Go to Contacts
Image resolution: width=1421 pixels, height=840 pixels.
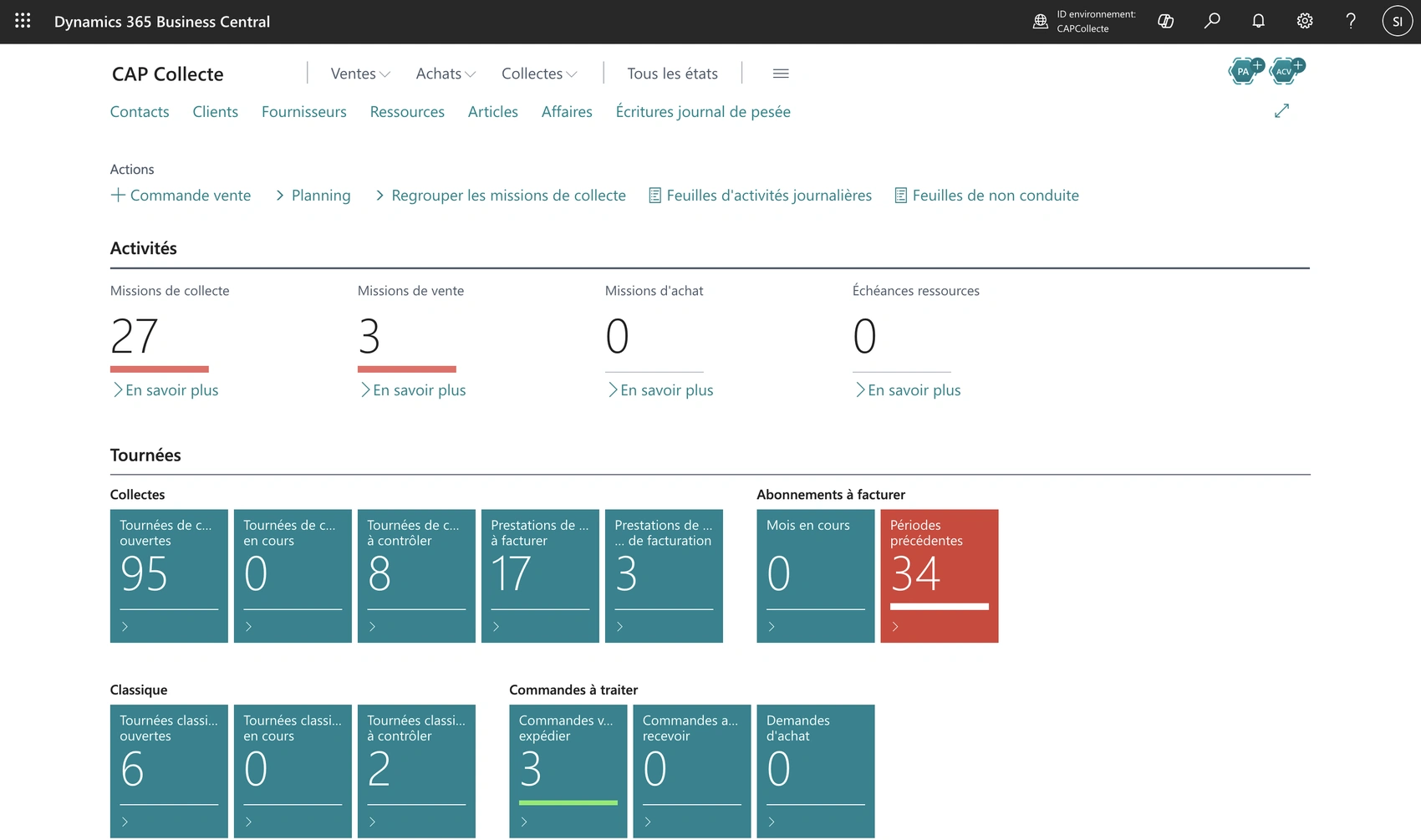(x=140, y=112)
